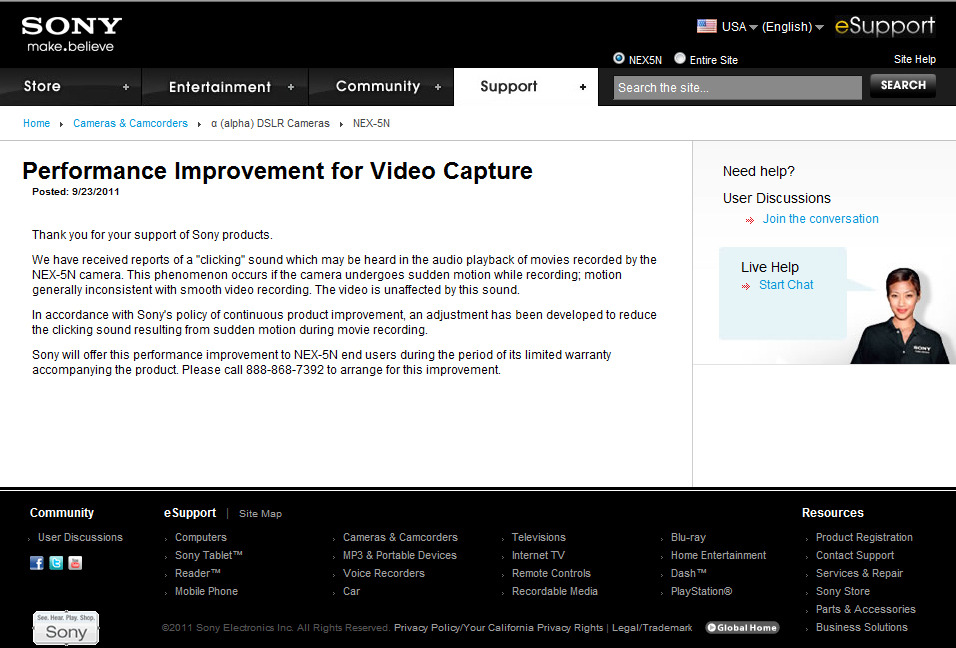Open the Entertainment navigation tab
956x648 pixels.
pyautogui.click(x=226, y=87)
